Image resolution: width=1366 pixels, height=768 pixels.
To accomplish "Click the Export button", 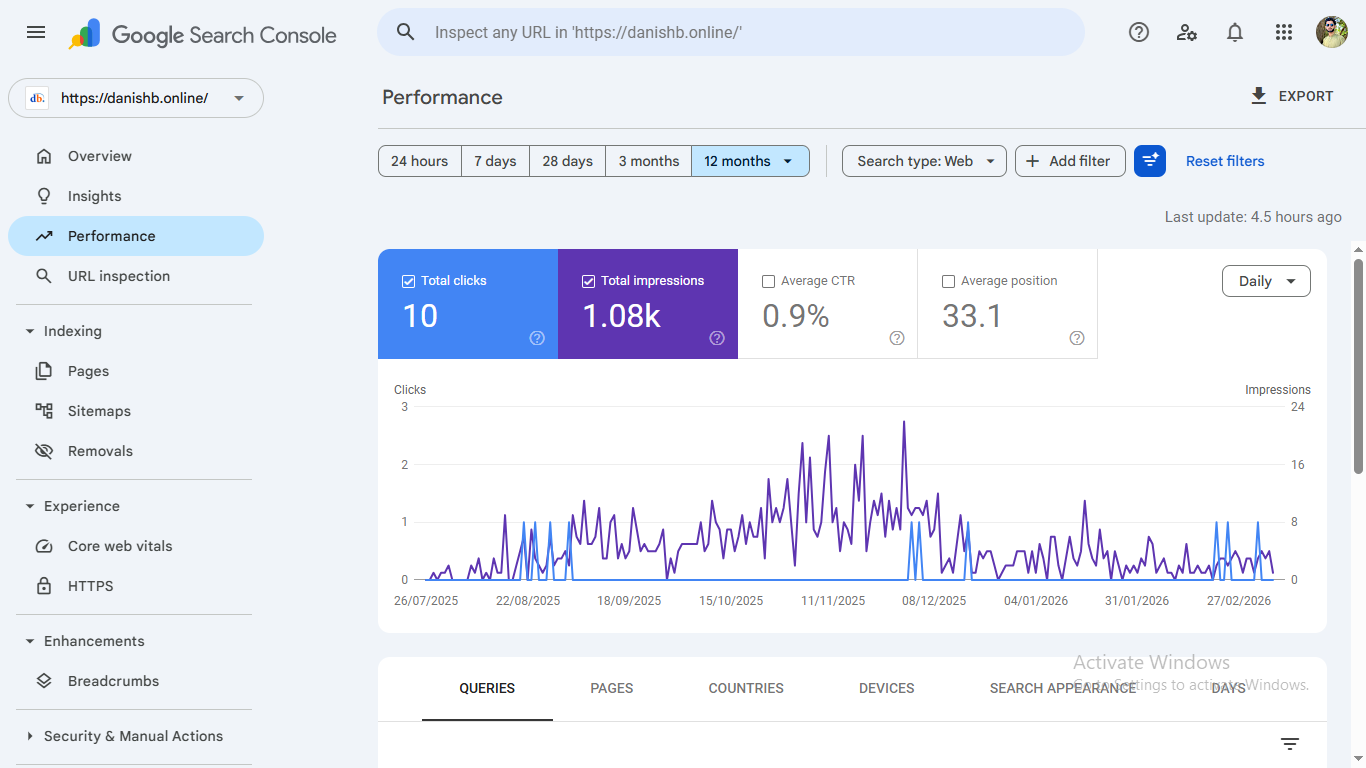I will 1292,97.
